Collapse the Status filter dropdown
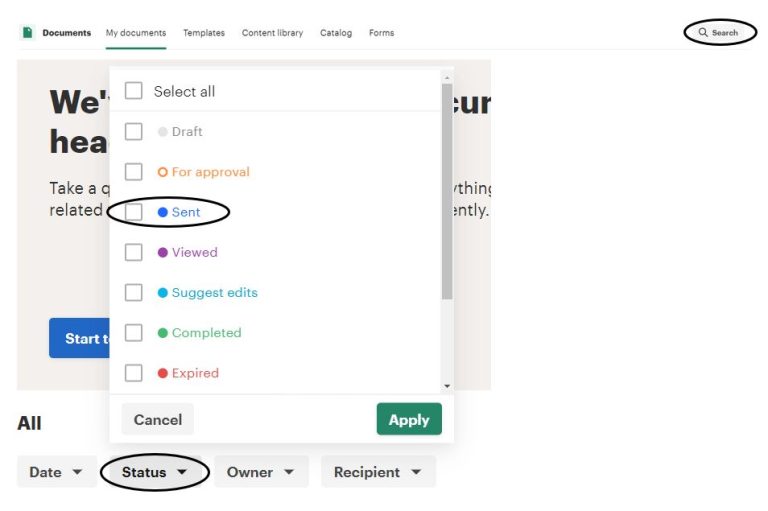 point(155,472)
